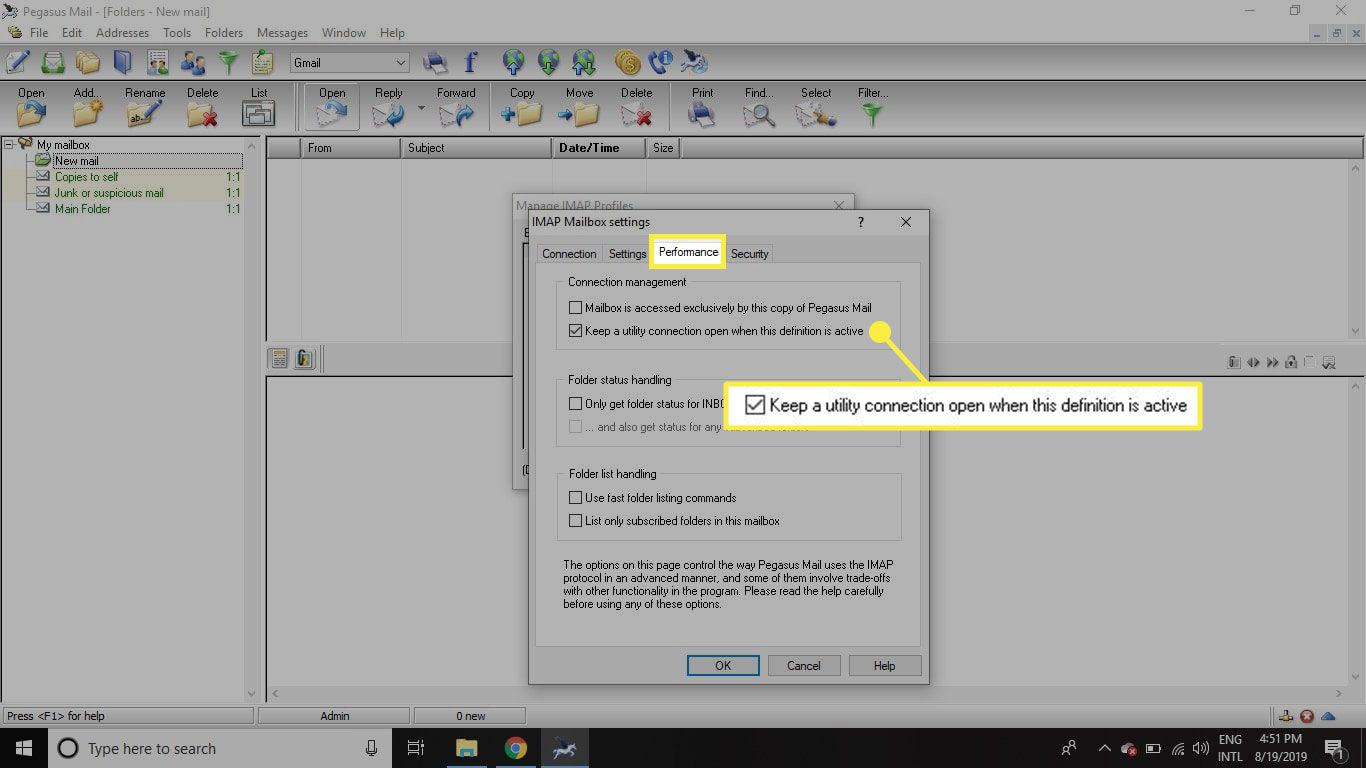This screenshot has width=1366, height=768.
Task: Click the Forward button
Action: click(x=456, y=106)
